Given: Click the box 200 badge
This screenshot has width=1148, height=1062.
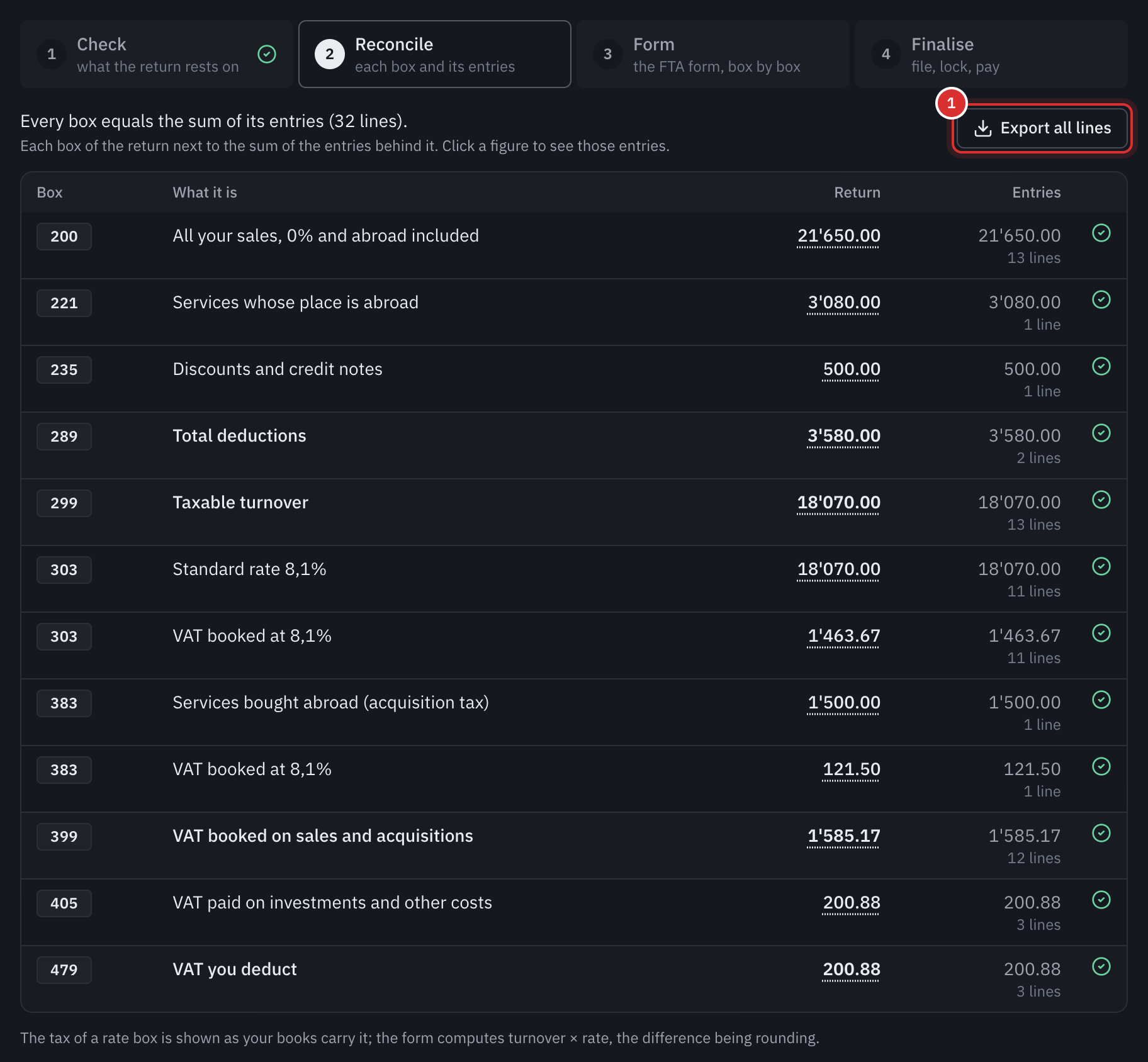Looking at the screenshot, I should click(x=64, y=237).
